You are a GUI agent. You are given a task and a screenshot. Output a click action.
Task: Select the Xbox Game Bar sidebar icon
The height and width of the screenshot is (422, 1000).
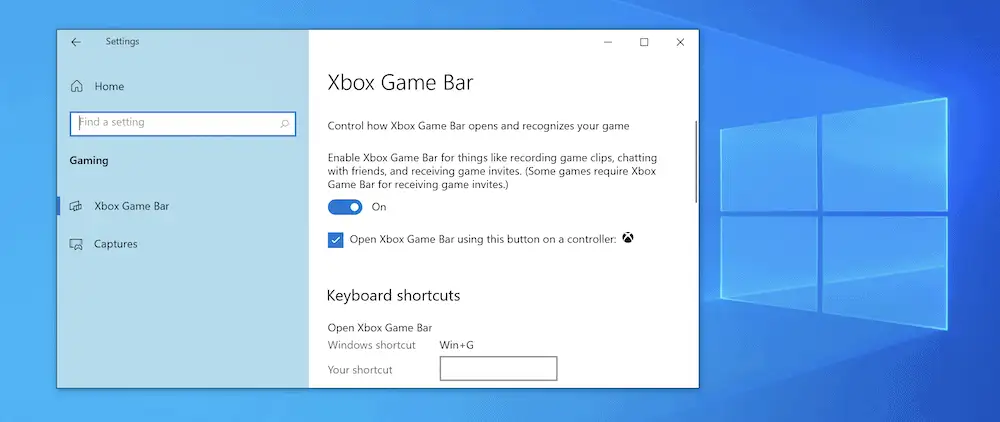click(76, 206)
